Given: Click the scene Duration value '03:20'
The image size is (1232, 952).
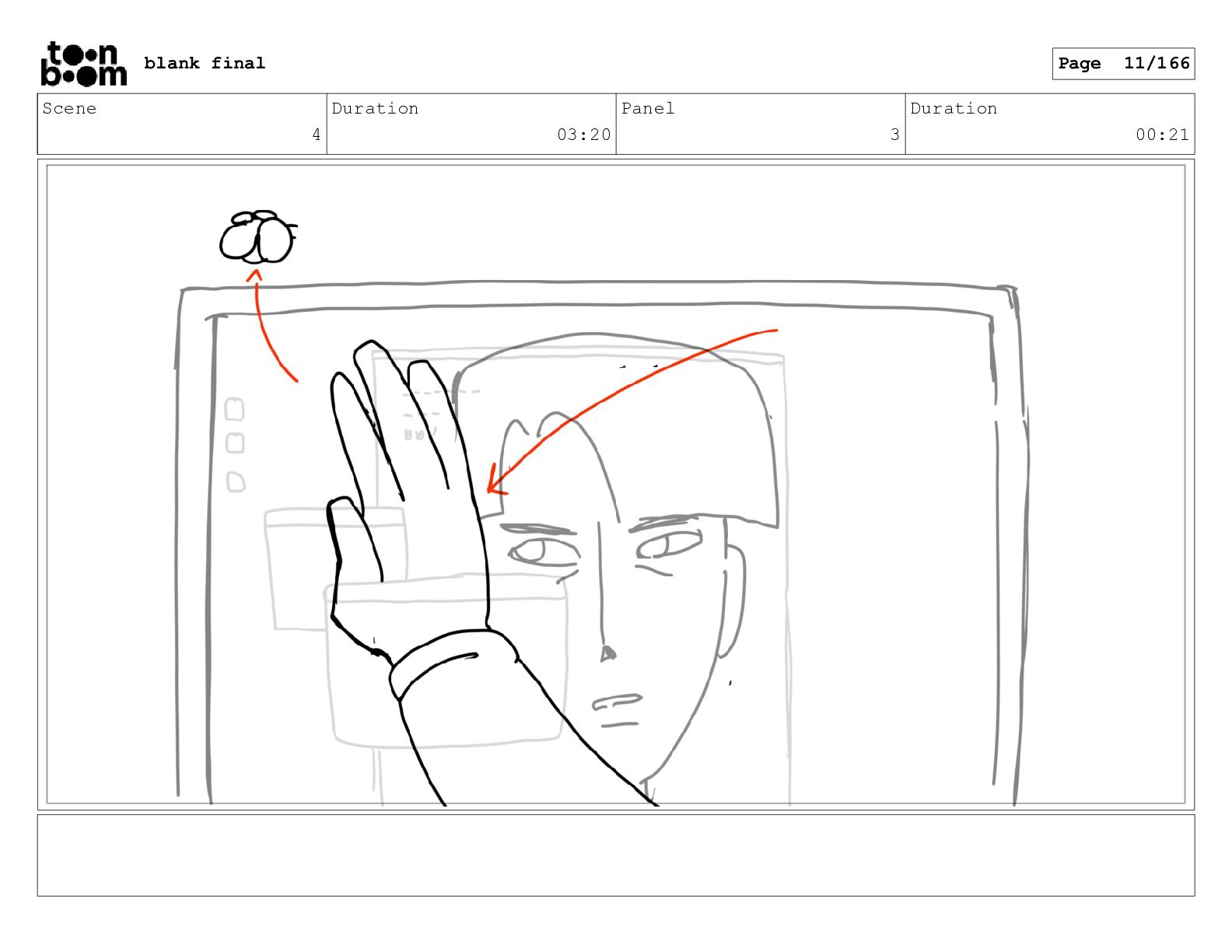Looking at the screenshot, I should tap(583, 135).
